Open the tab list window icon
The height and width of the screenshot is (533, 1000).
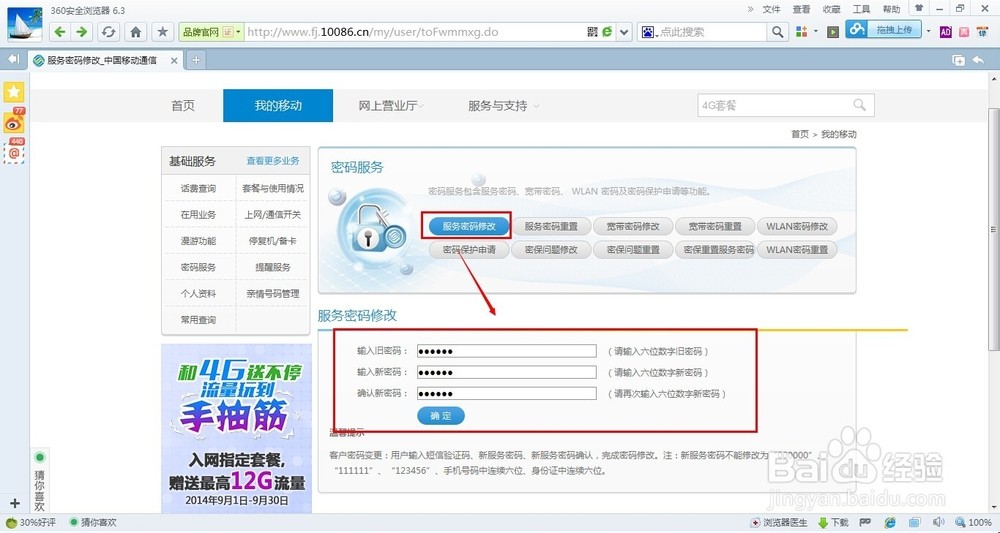pos(958,60)
